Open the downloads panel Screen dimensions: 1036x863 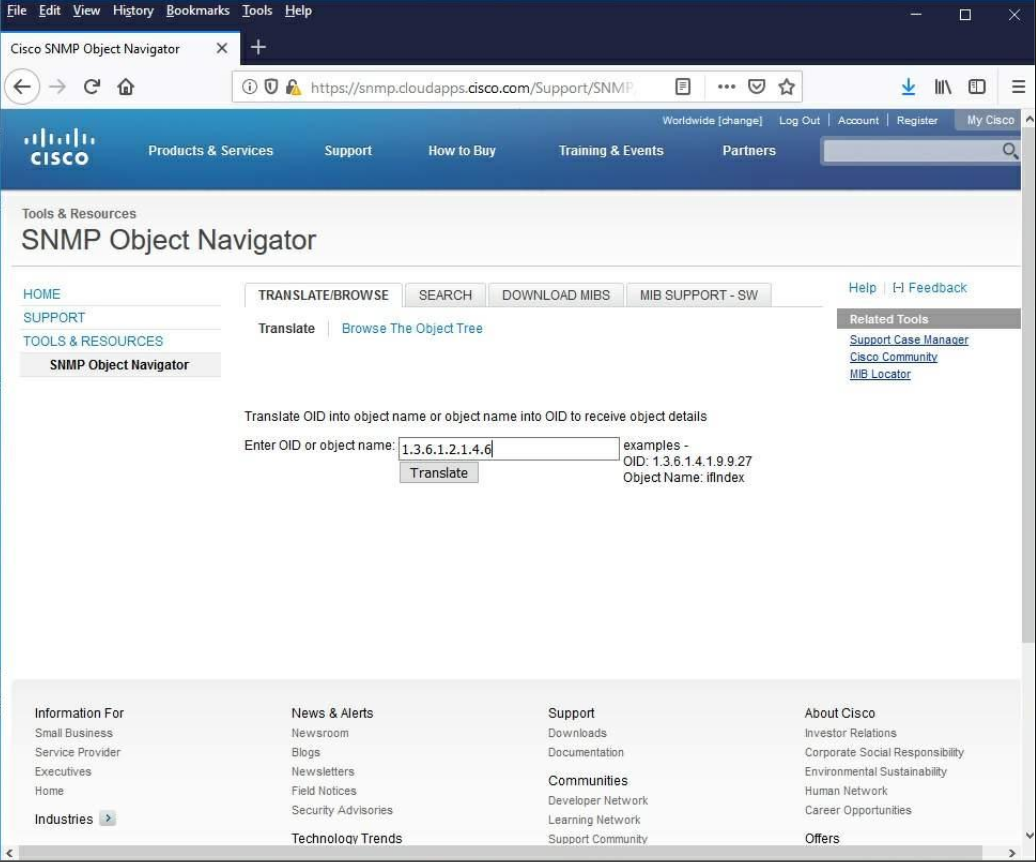click(908, 87)
